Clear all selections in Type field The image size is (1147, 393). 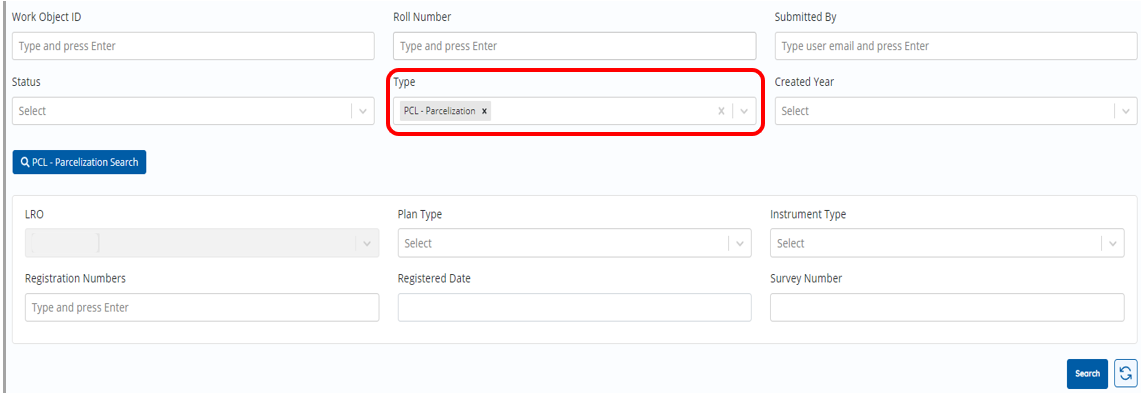pyautogui.click(x=721, y=111)
